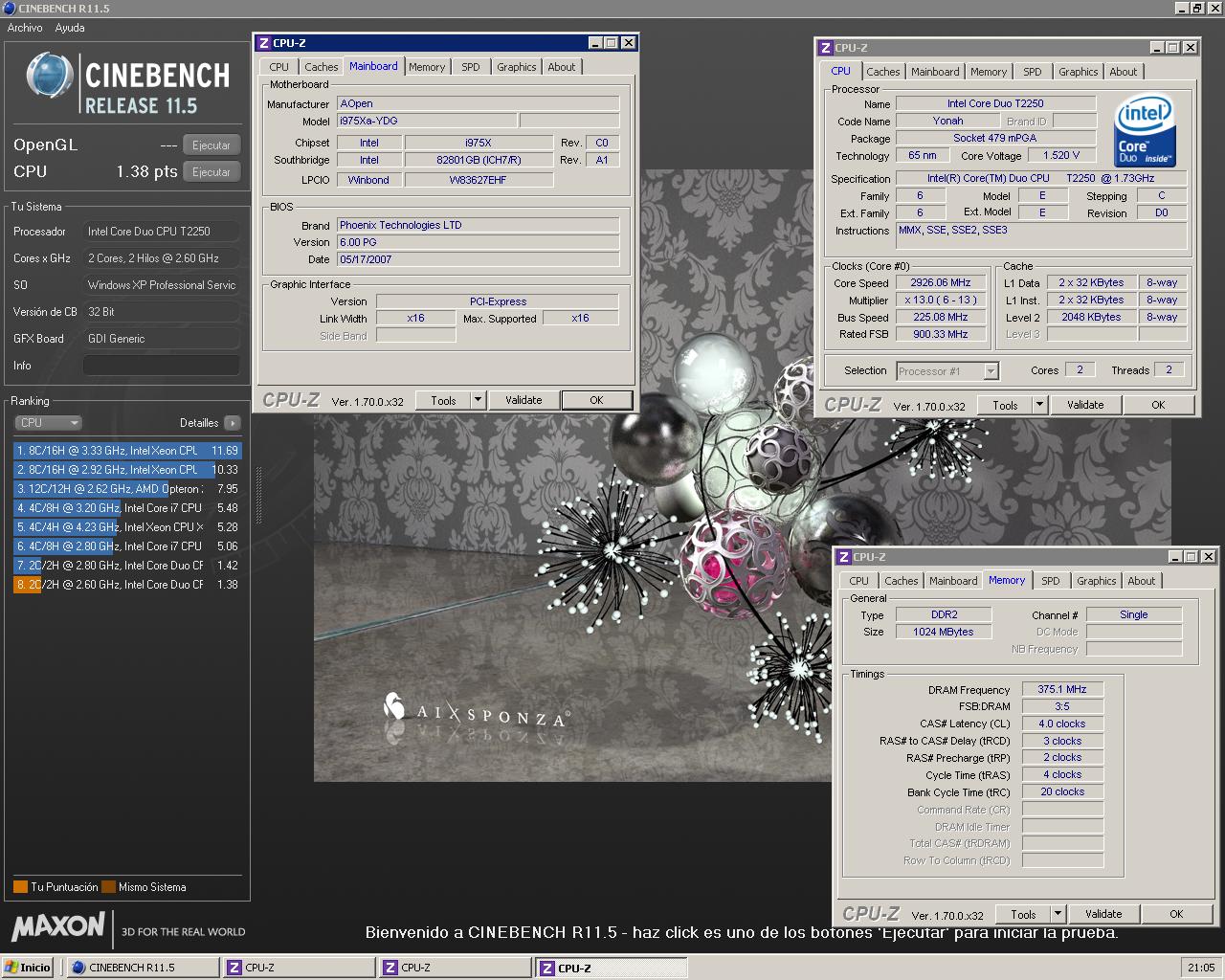Switch to CPU tab in Mainboard CPU-Z window
The image size is (1225, 980).
(278, 67)
